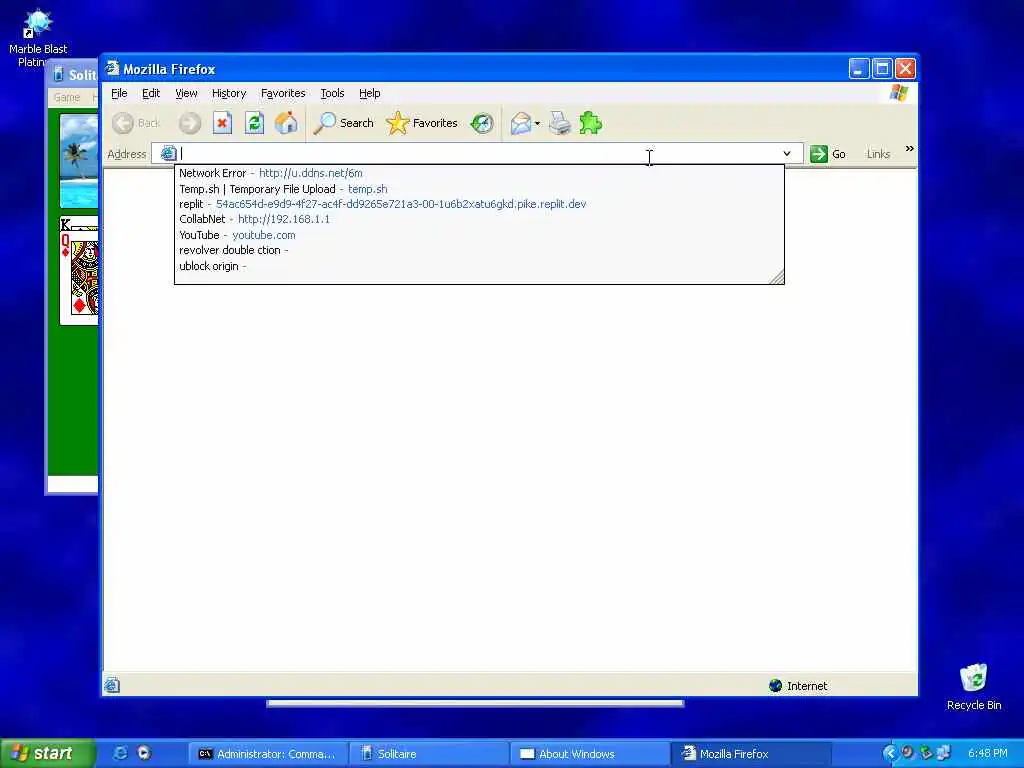Select Temp.sh Temporary File Upload suggestion
Image resolution: width=1024 pixels, height=768 pixels.
pyautogui.click(x=479, y=189)
